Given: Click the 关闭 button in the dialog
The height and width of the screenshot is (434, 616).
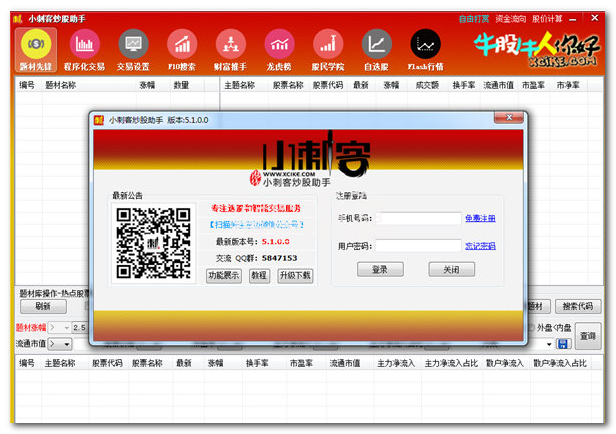Looking at the screenshot, I should (451, 269).
